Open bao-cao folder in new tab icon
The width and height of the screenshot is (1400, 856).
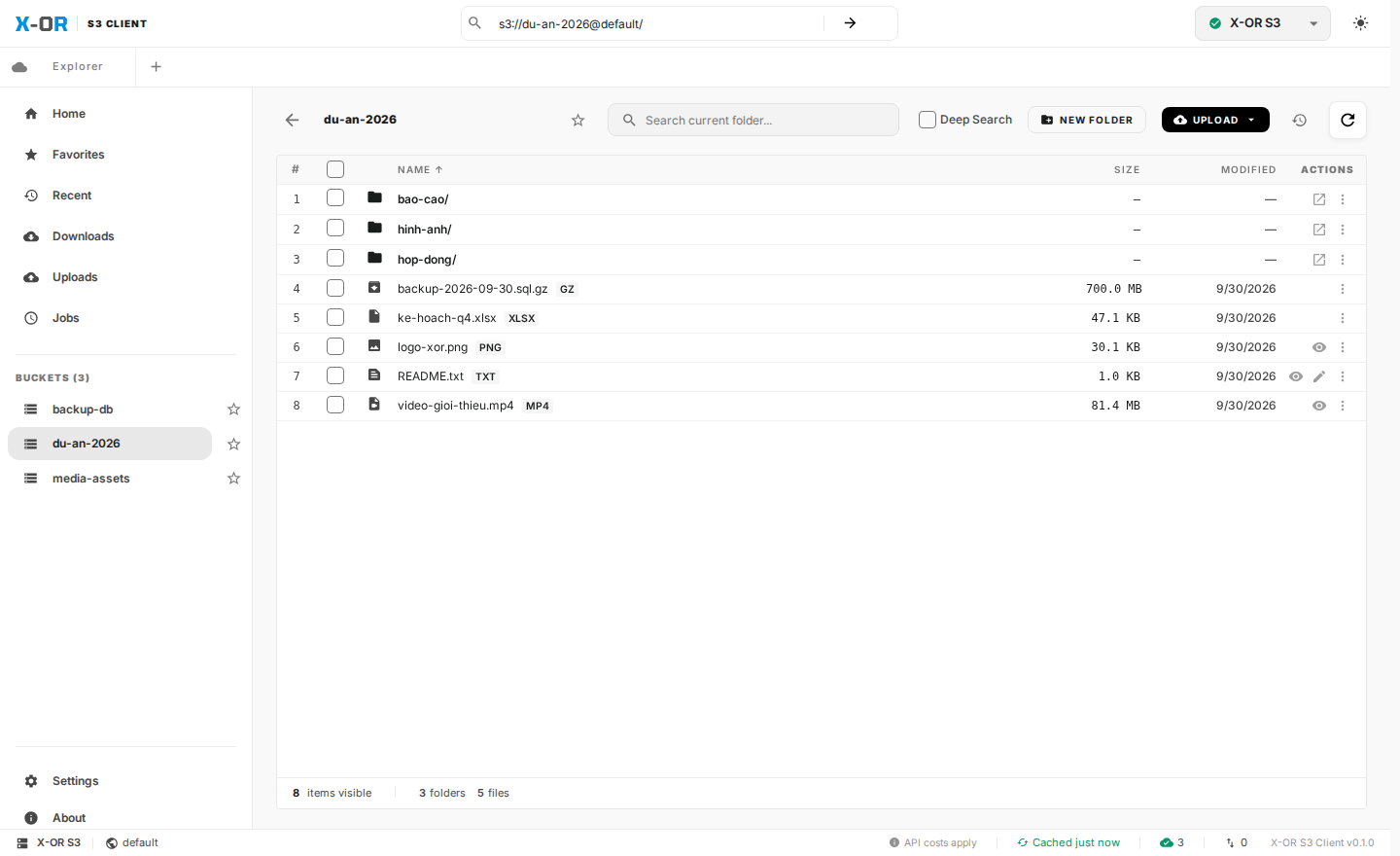pyautogui.click(x=1319, y=199)
